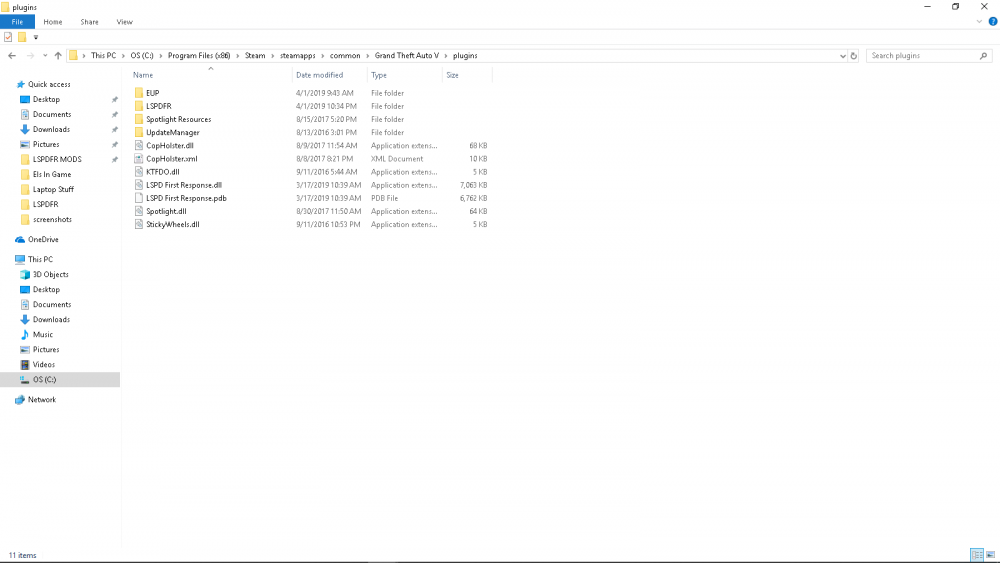Jump to Program Files (x86) in breadcrumb

(x=199, y=55)
